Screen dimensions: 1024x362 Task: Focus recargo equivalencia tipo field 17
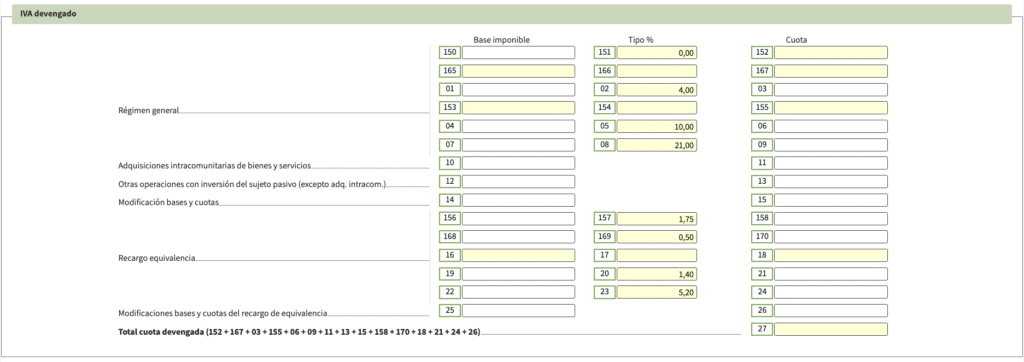pos(656,255)
